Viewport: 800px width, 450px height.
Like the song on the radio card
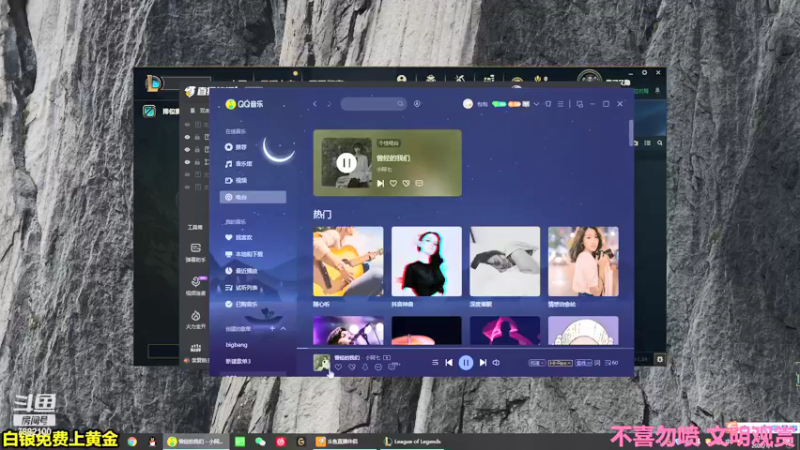point(393,183)
